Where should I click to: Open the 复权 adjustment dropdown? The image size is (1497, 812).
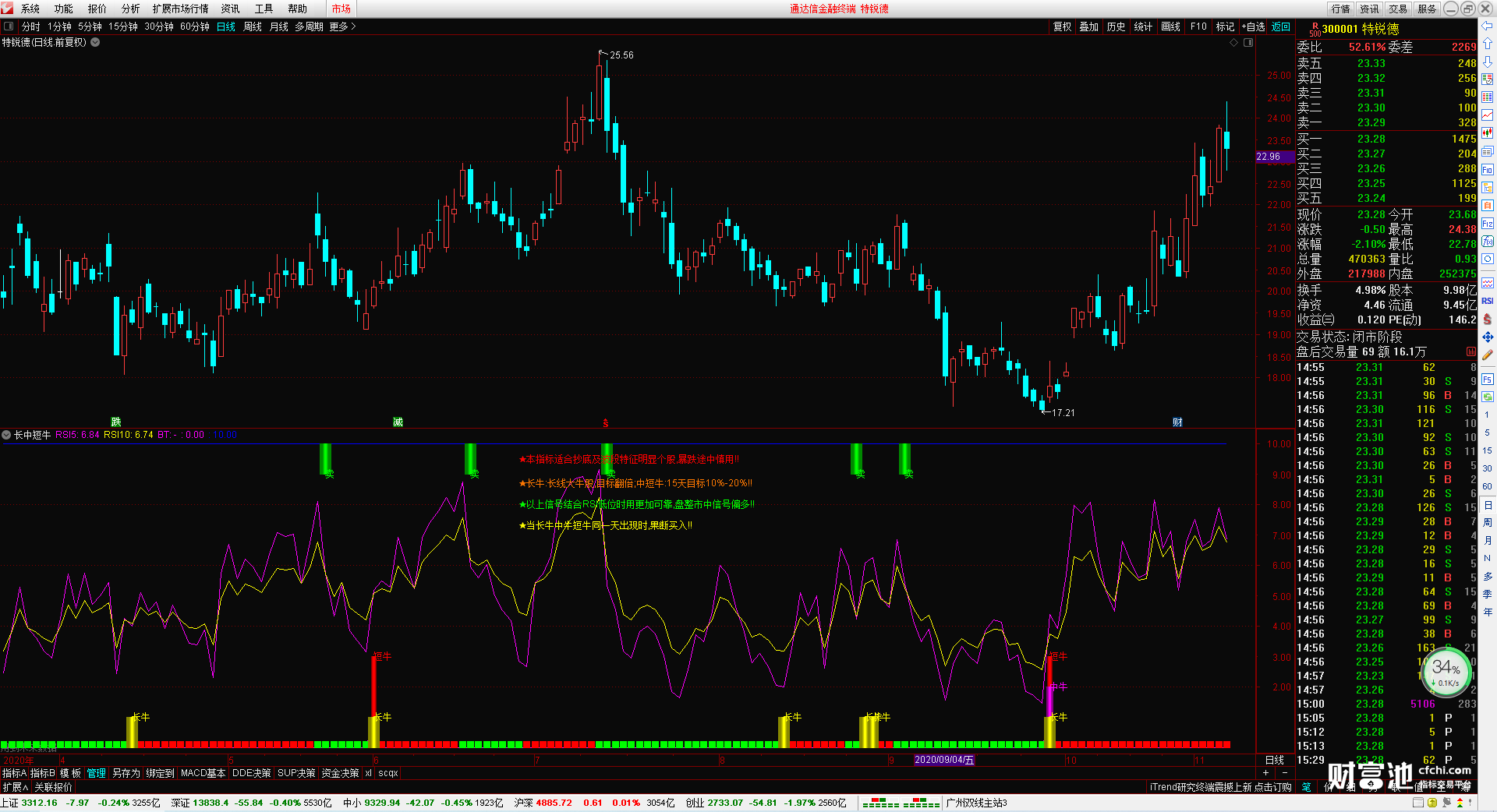(1063, 26)
